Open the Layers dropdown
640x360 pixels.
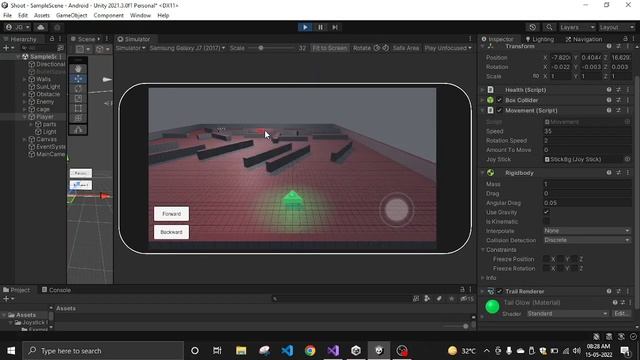click(x=577, y=27)
